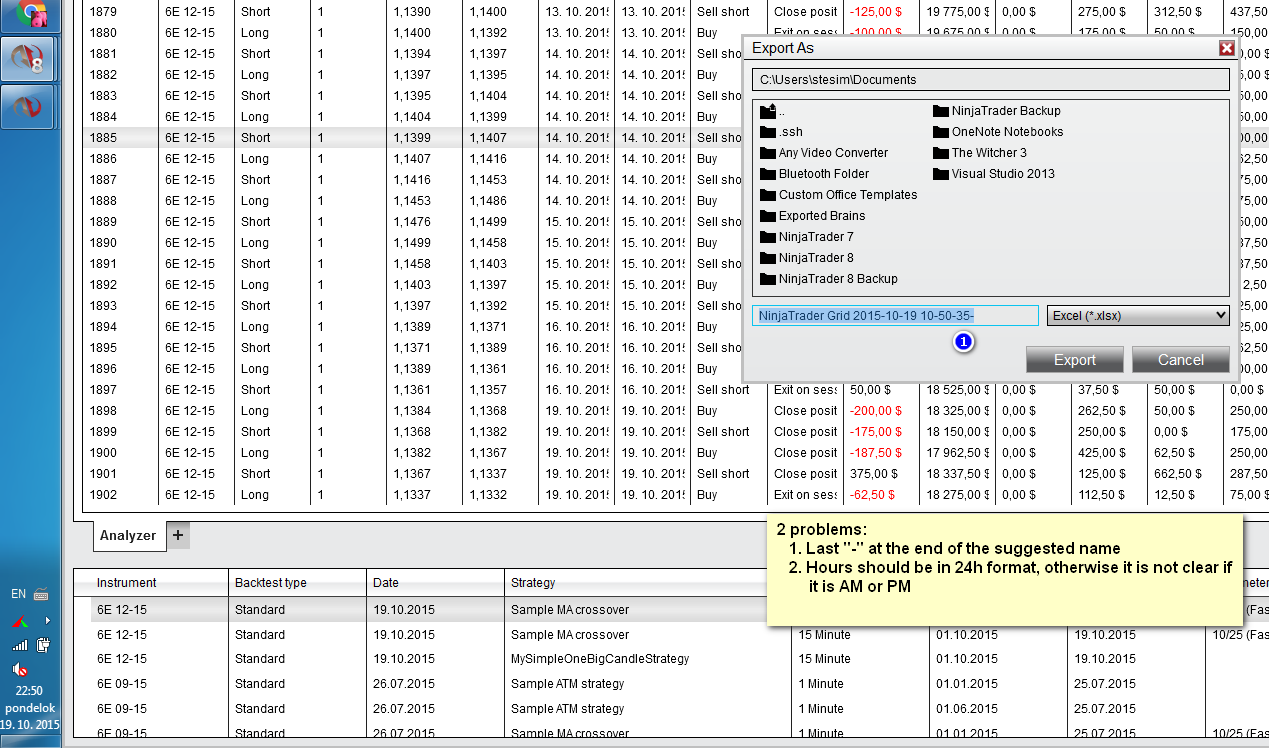This screenshot has height=748, width=1269.
Task: Click the power/battery tray icon
Action: pyautogui.click(x=43, y=645)
